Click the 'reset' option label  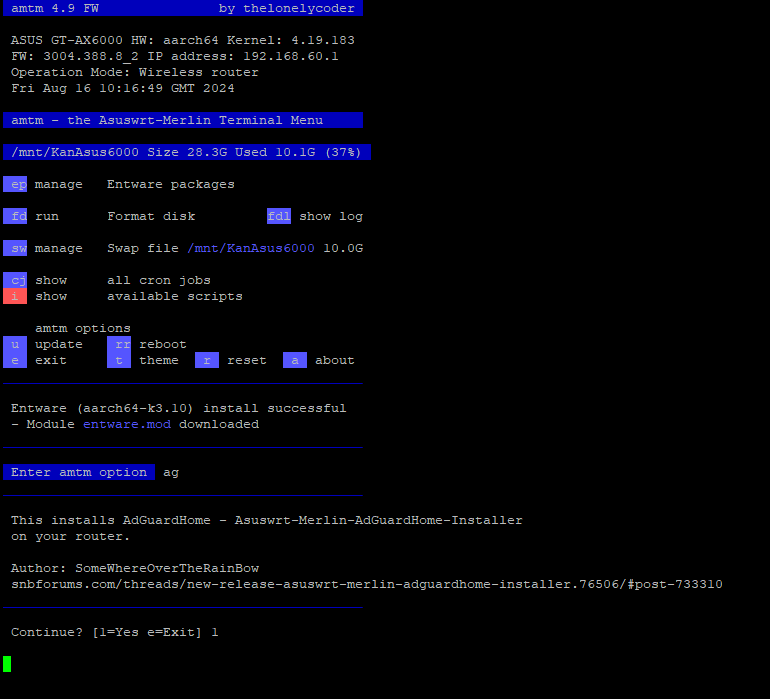[247, 360]
